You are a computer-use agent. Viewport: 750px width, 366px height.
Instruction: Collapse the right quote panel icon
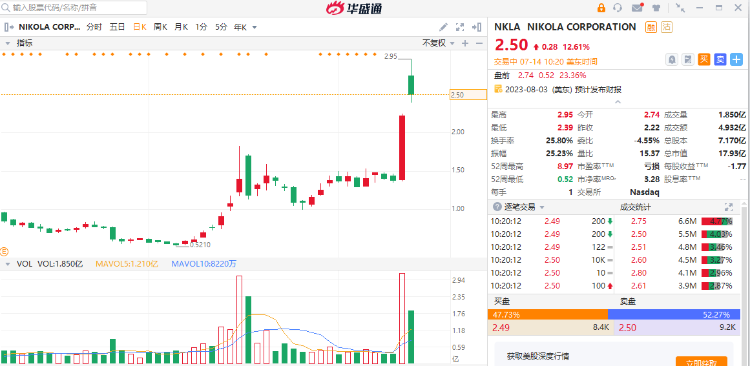(x=476, y=27)
